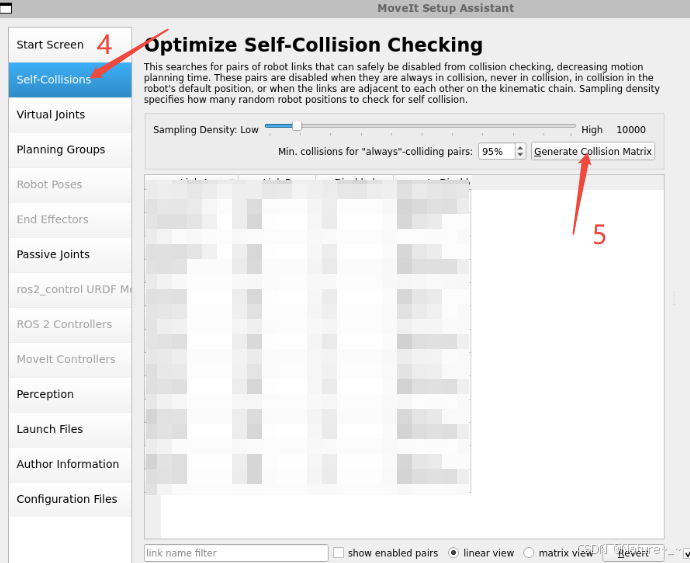This screenshot has height=563, width=690.
Task: Click the Sampling Density slider handle
Action: (297, 126)
